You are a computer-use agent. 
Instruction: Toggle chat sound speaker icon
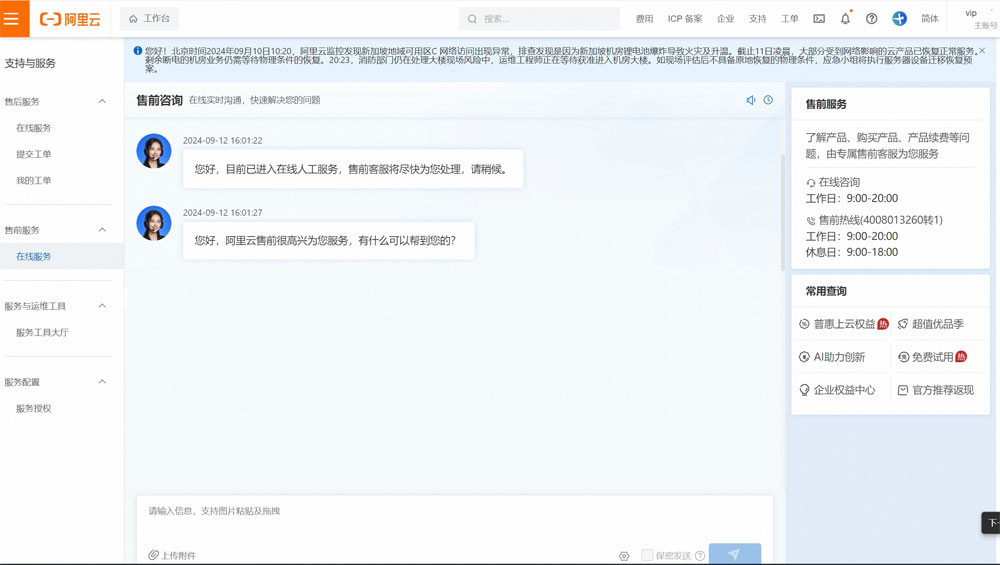point(751,100)
